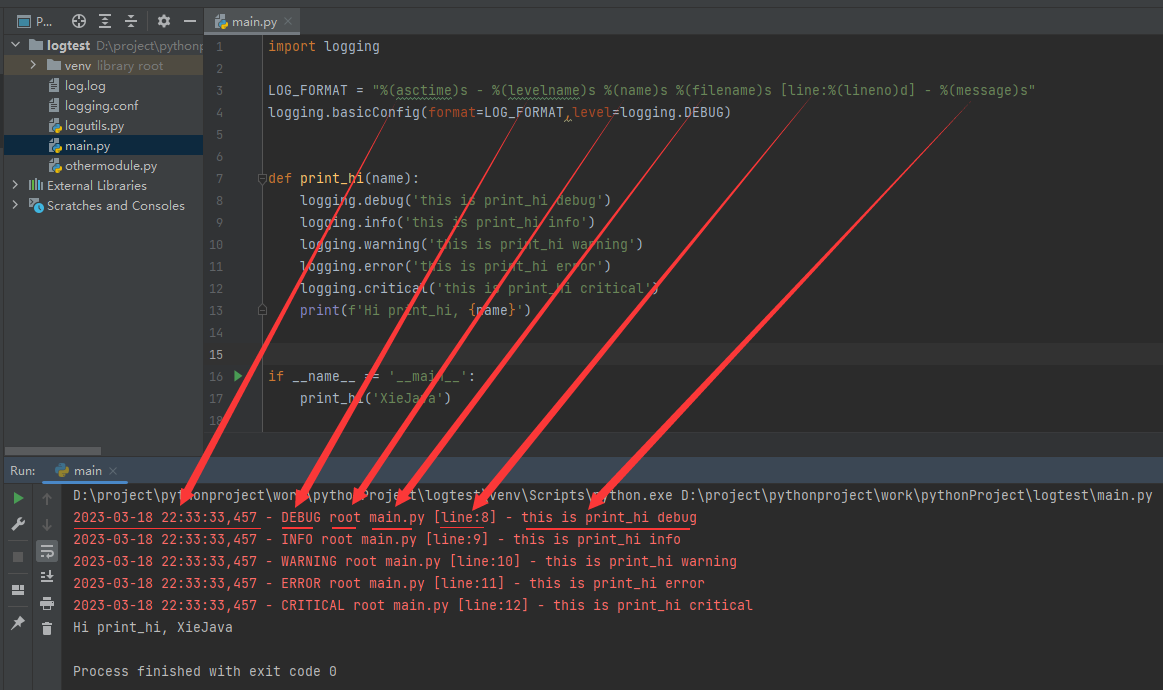Click Expand All in the Project toolbar
The width and height of the screenshot is (1163, 690).
coord(105,21)
